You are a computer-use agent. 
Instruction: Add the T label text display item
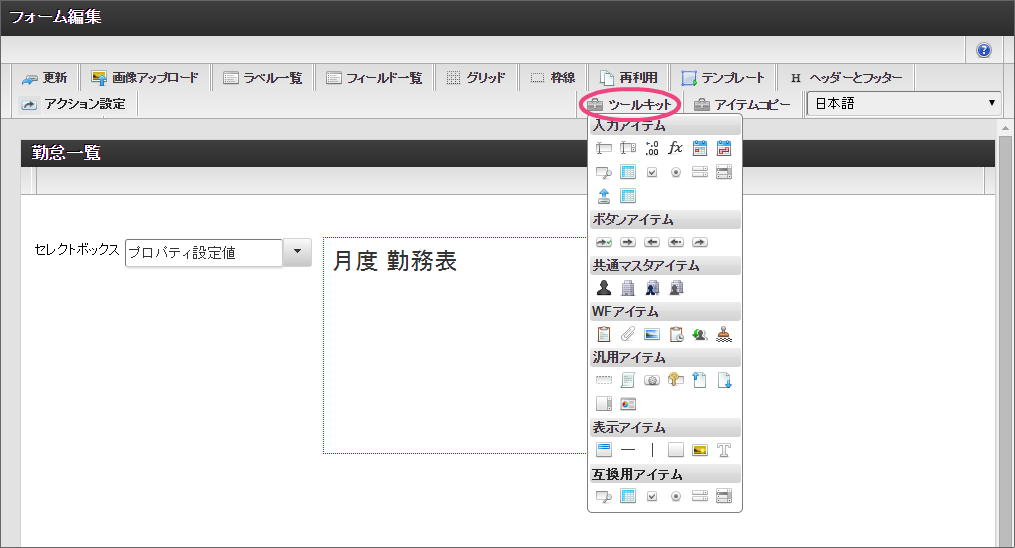click(724, 450)
